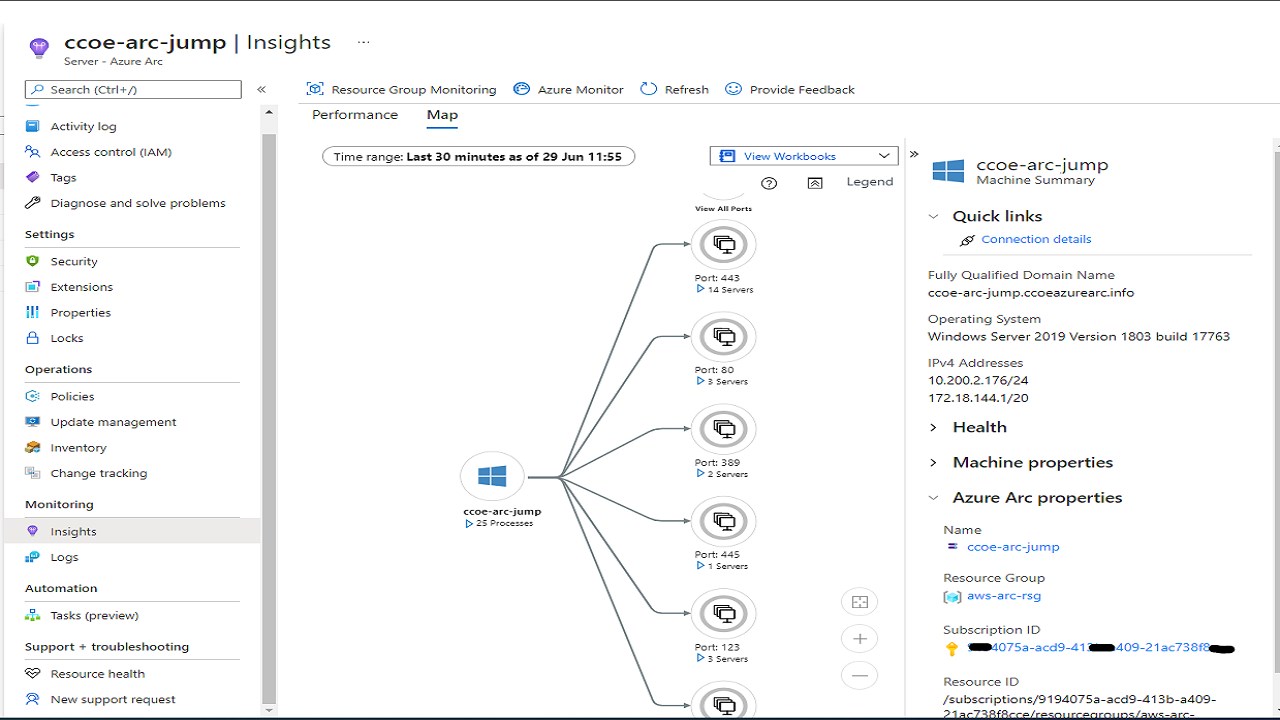
Task: Click the ccoe-arc-jump Windows machine node
Action: click(x=492, y=477)
